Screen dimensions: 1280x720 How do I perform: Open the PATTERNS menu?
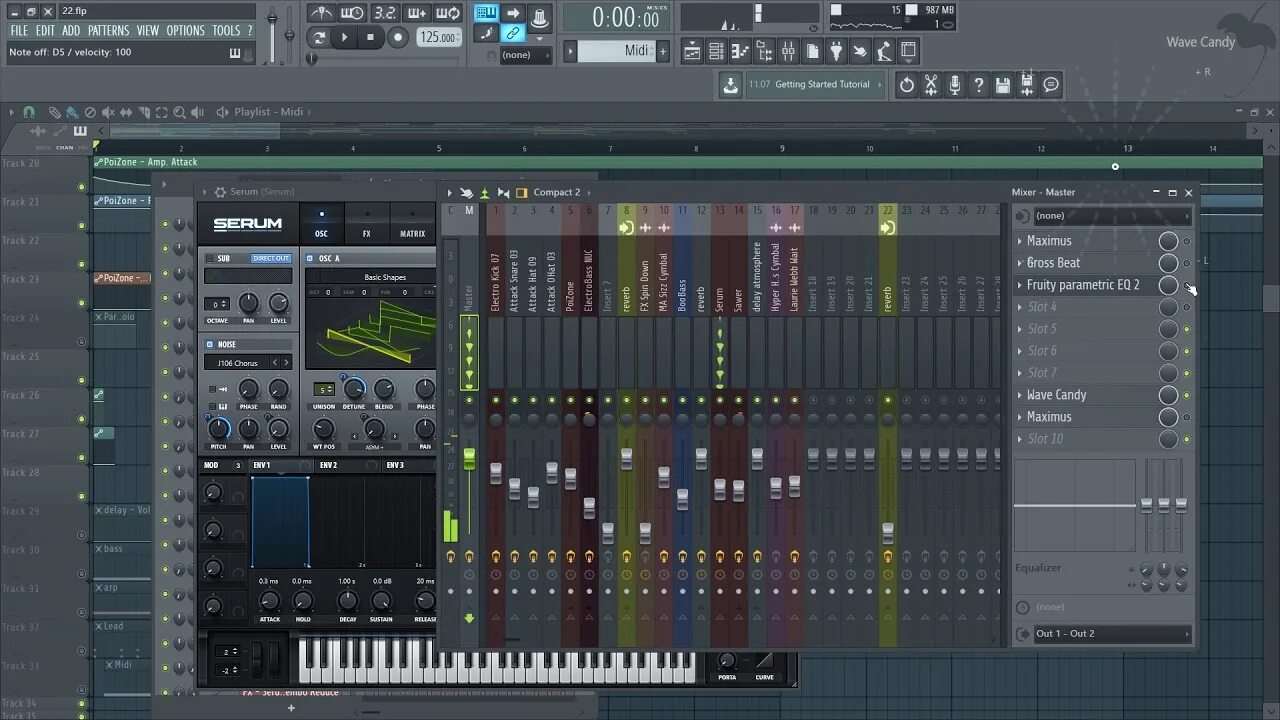pos(108,31)
